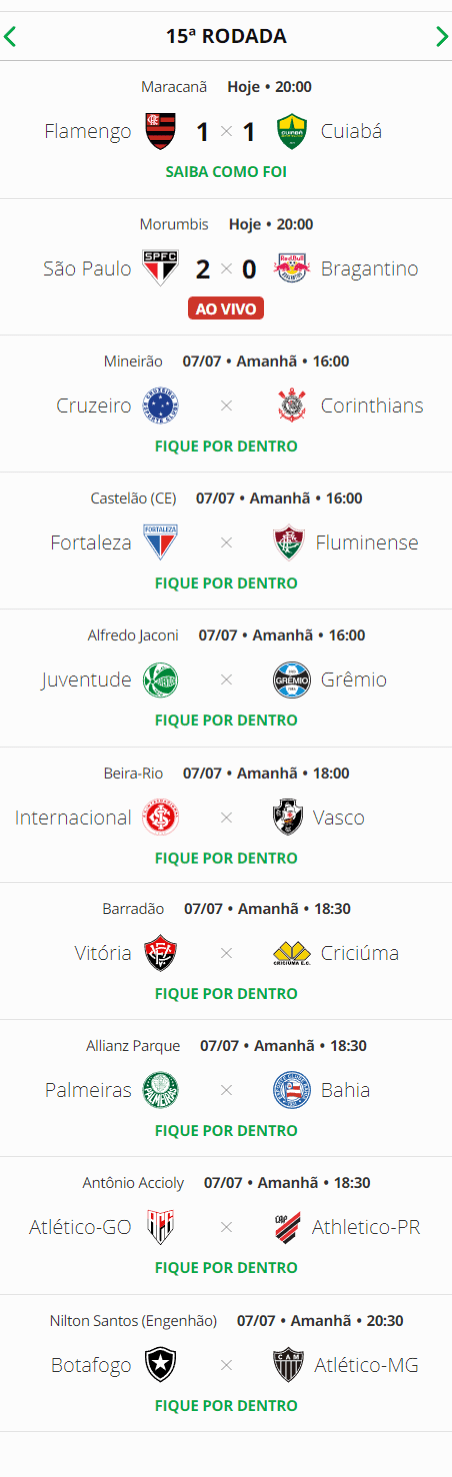Open the Fluminense crest
The width and height of the screenshot is (452, 1477).
[x=290, y=543]
